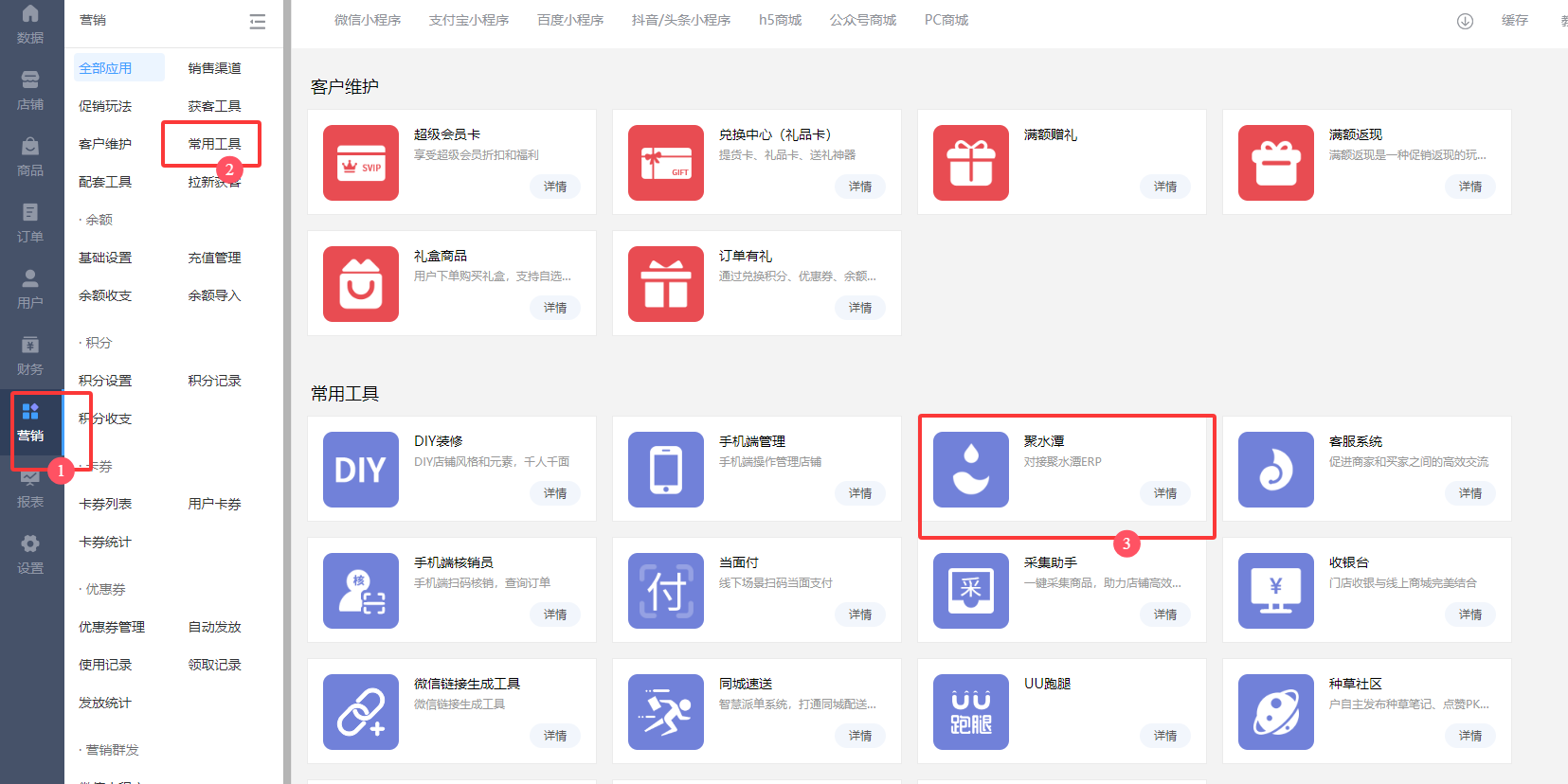The height and width of the screenshot is (784, 1568).
Task: Open 订单 from the sidebar
Action: (30, 223)
